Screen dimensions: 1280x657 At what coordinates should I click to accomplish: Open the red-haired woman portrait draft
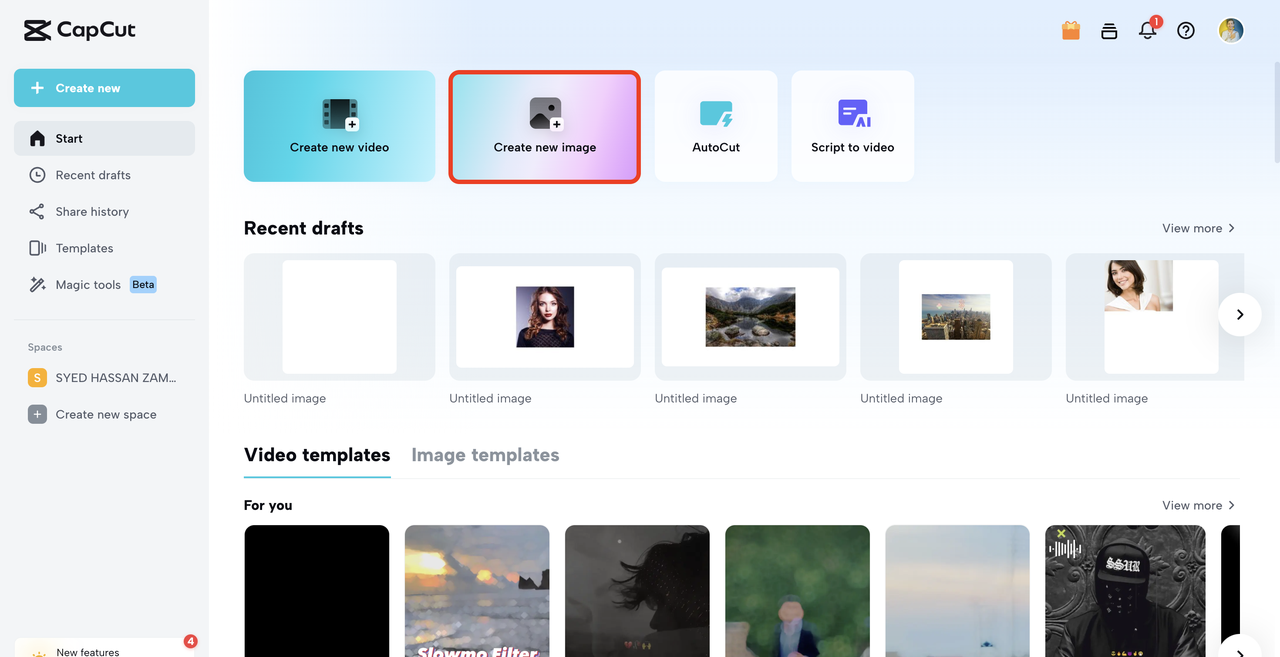[545, 316]
